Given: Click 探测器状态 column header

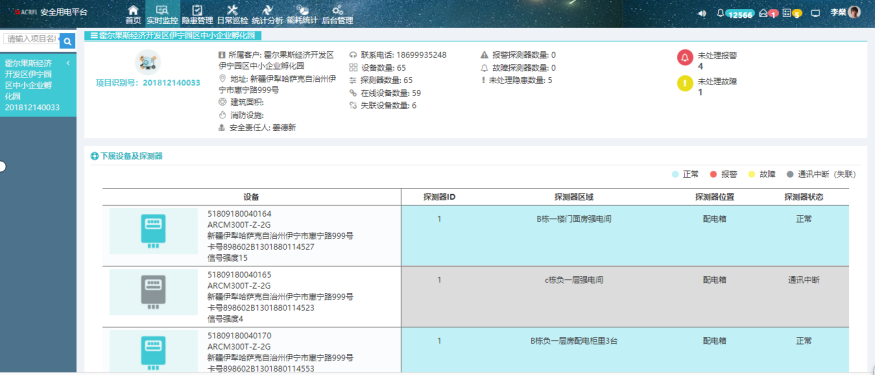Looking at the screenshot, I should pyautogui.click(x=804, y=197).
